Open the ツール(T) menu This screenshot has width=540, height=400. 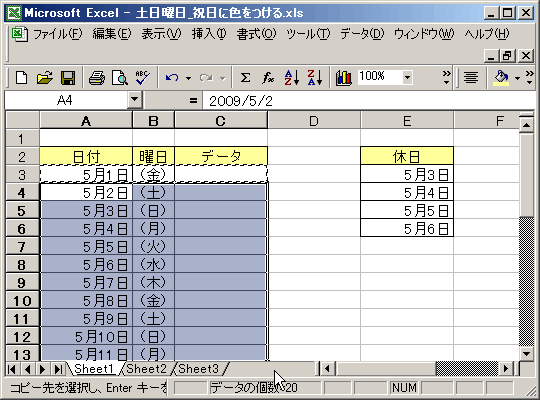(308, 34)
